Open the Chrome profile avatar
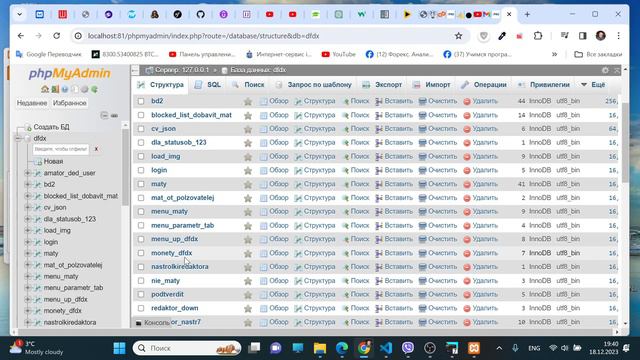Image resolution: width=640 pixels, height=360 pixels. 600,36
